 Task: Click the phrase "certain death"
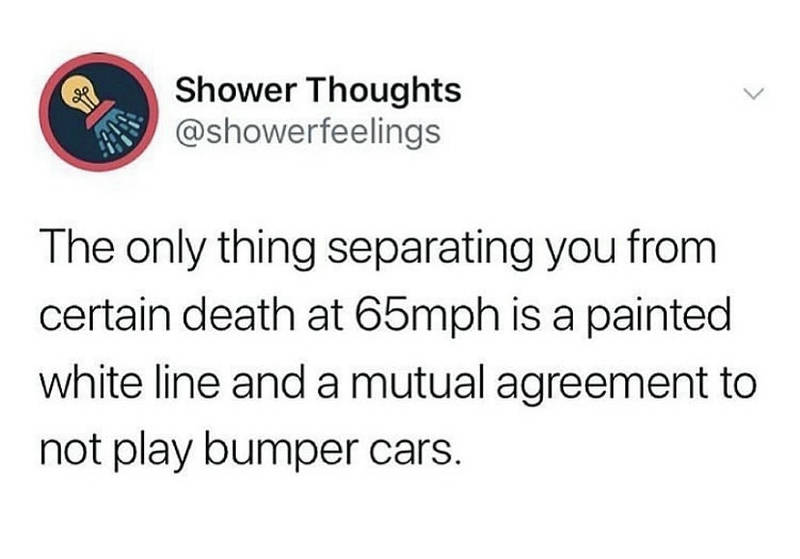pyautogui.click(x=166, y=316)
